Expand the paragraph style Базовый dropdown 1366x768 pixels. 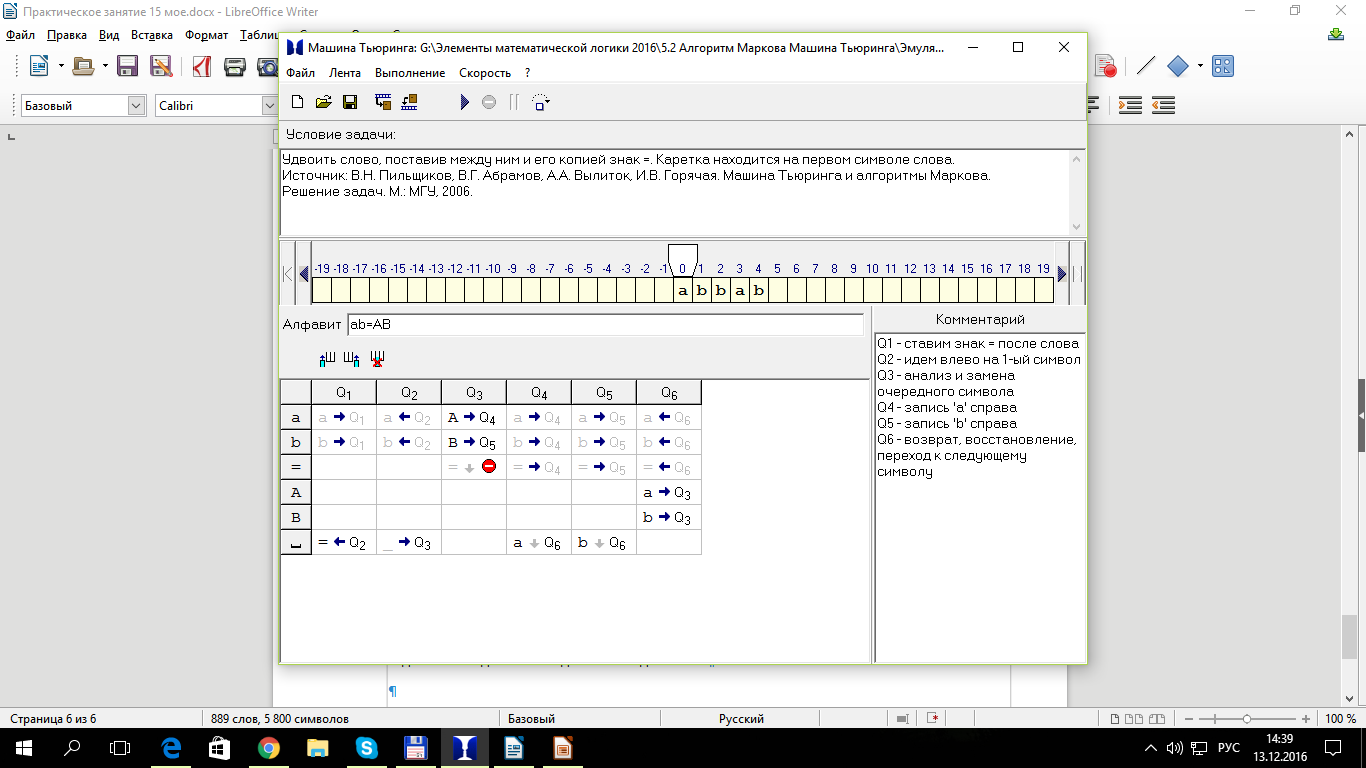click(x=137, y=106)
